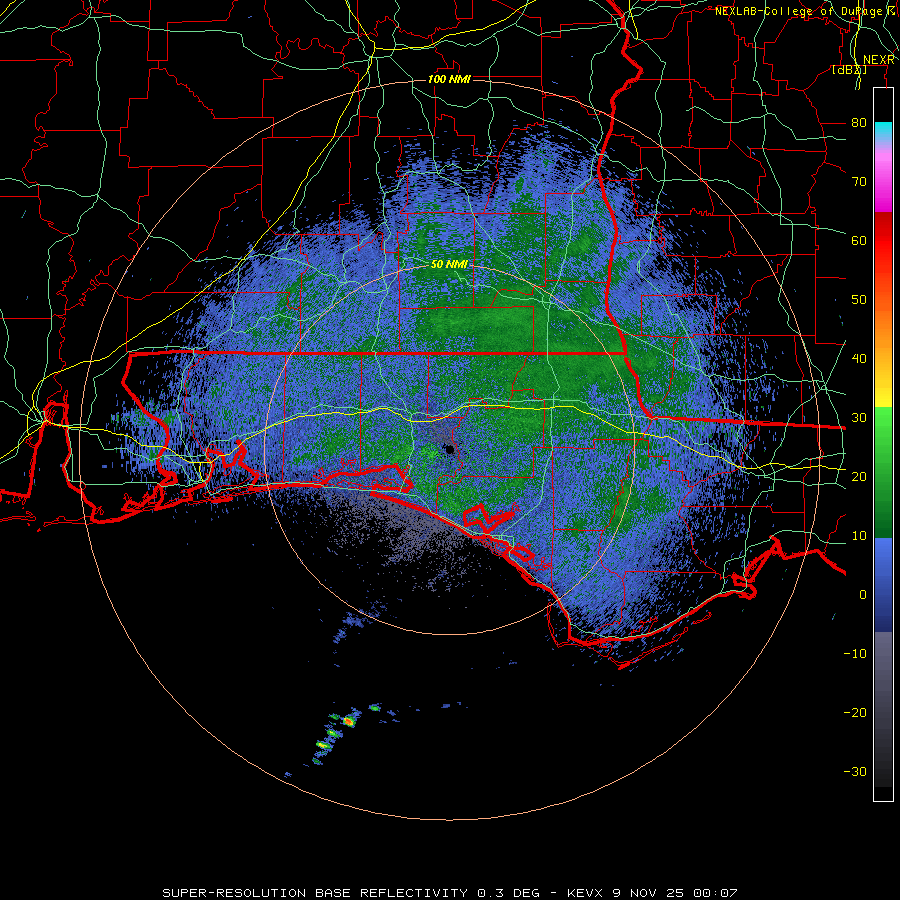Click the green segment of the color bar

pyautogui.click(x=883, y=472)
